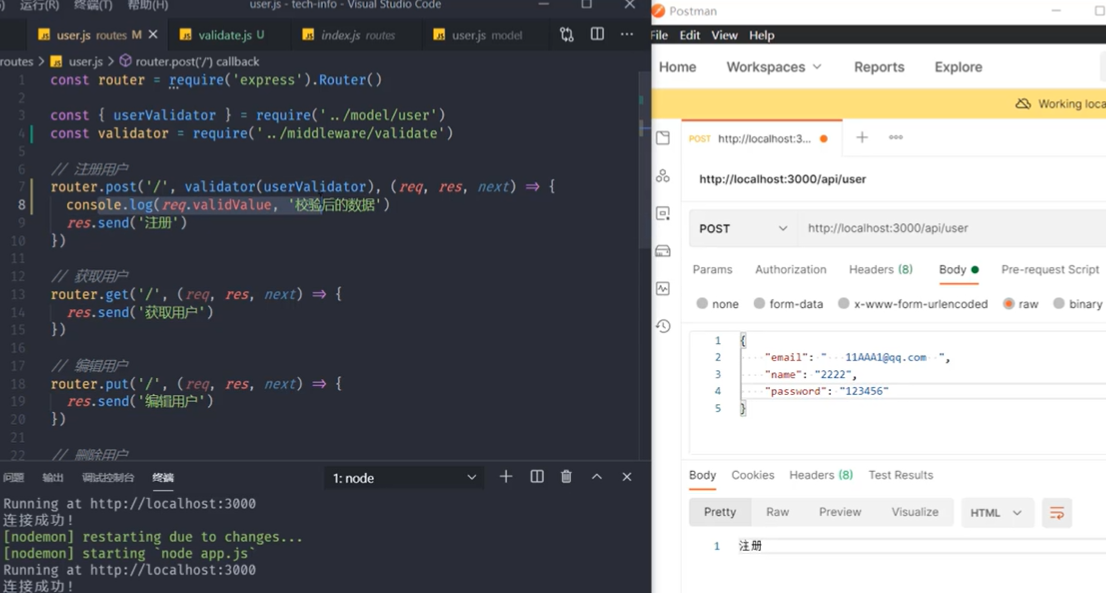Open the request Authorization tab
This screenshot has height=593, width=1106.
pos(791,269)
